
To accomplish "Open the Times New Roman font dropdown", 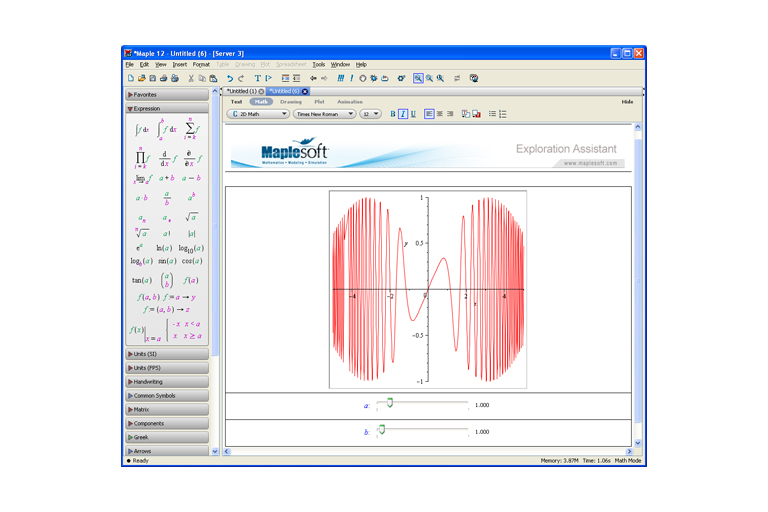I will coord(324,114).
